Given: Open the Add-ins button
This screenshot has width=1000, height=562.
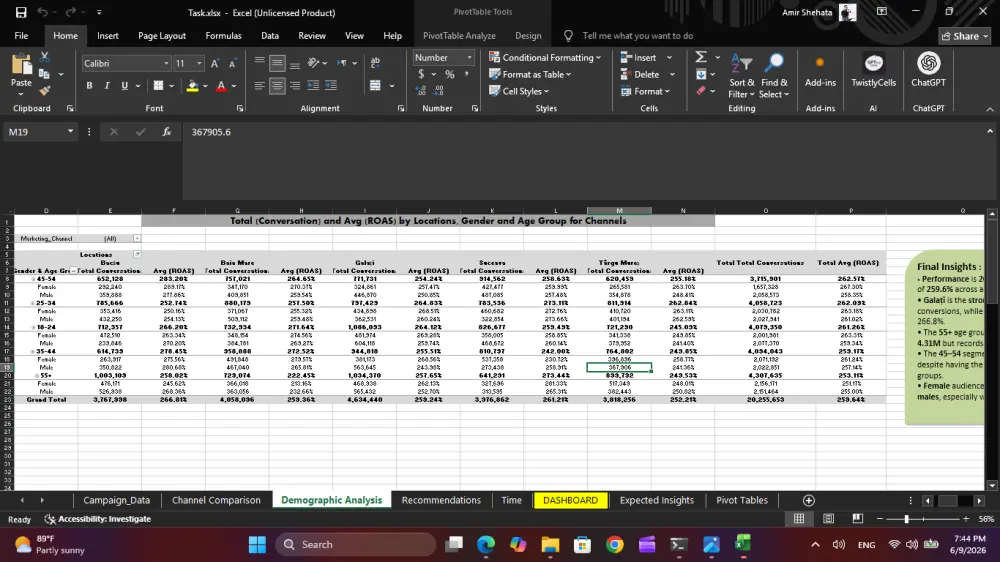Looking at the screenshot, I should coord(820,70).
